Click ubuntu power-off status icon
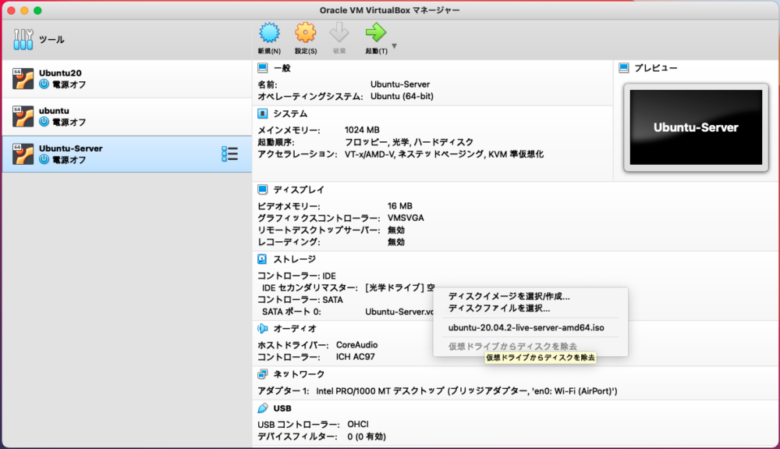The height and width of the screenshot is (449, 780). tap(44, 122)
